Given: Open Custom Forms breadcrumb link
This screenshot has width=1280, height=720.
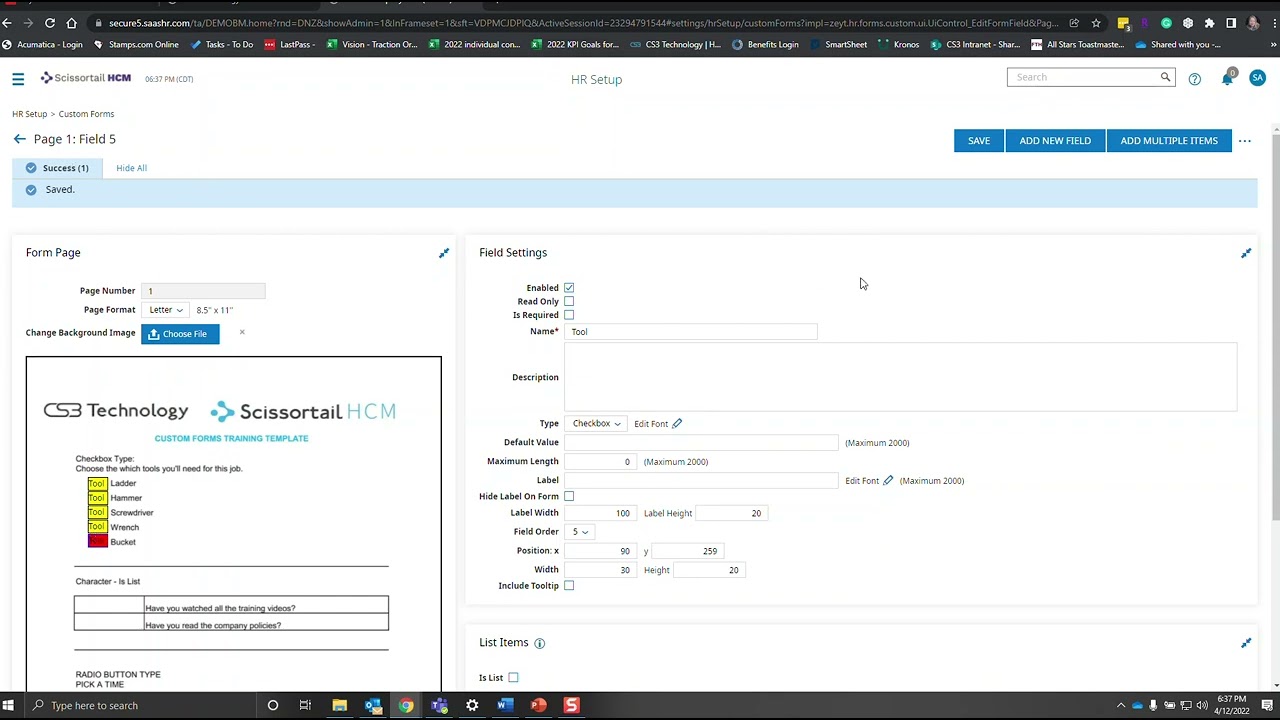Looking at the screenshot, I should [86, 114].
